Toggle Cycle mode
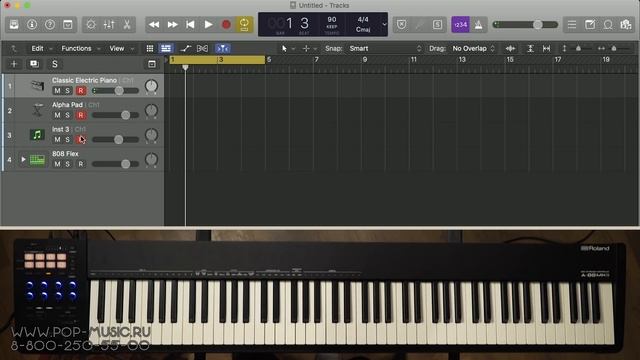The width and height of the screenshot is (640, 360). tap(244, 24)
